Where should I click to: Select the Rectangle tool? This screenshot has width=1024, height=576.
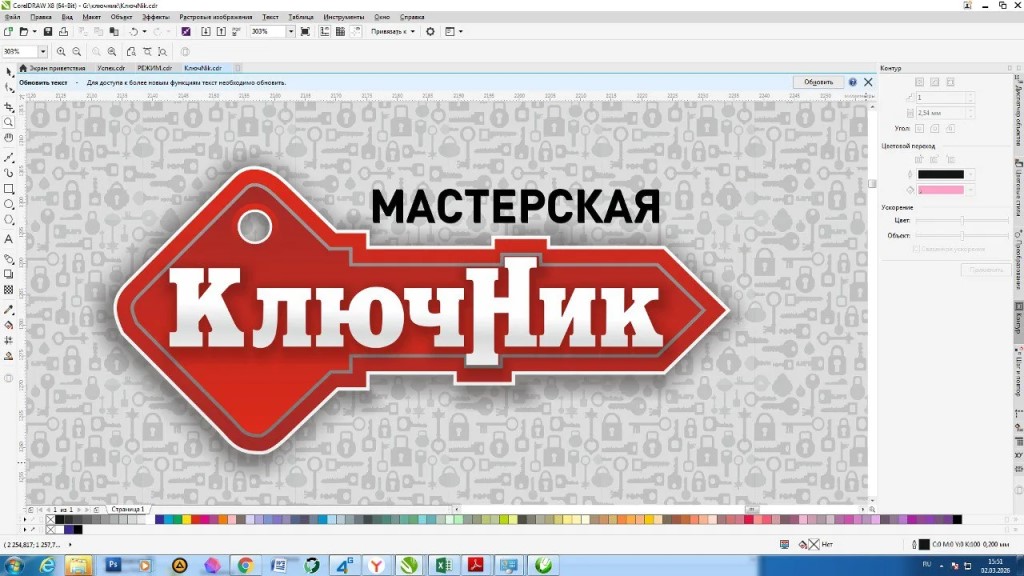coord(9,188)
